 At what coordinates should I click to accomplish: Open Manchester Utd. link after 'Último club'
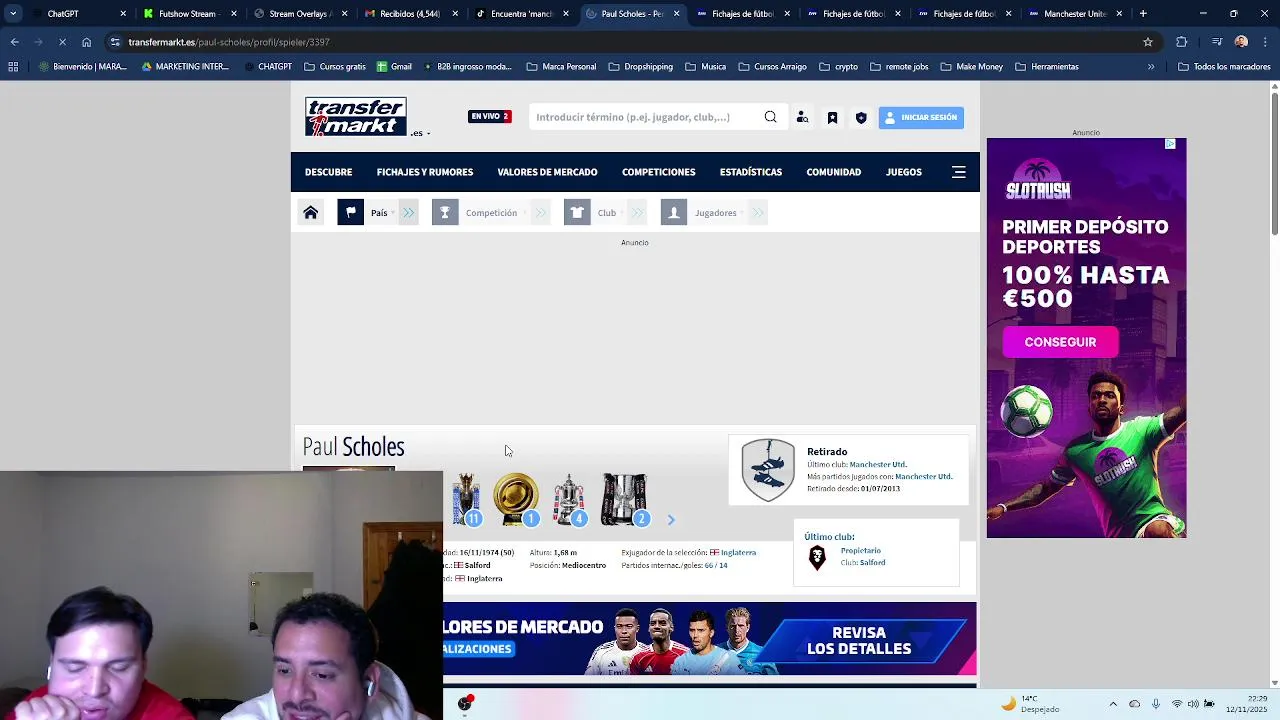click(878, 465)
